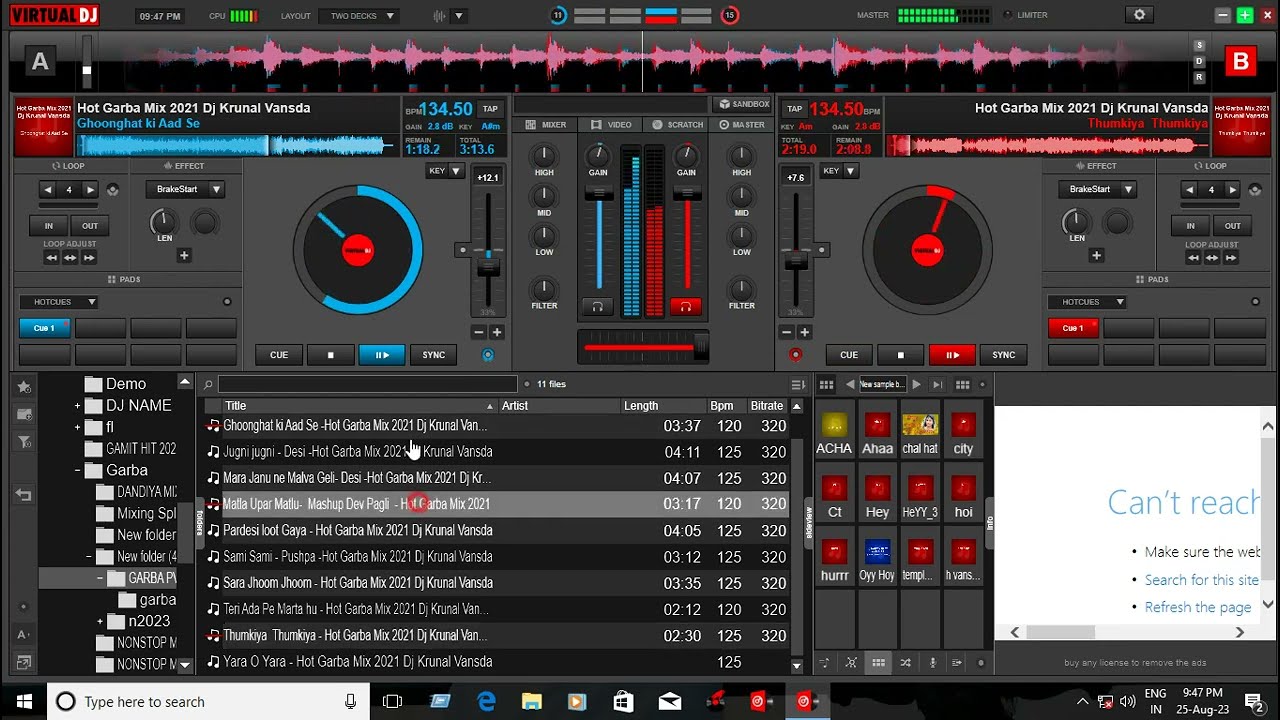Open deck B KEY dropdown
This screenshot has height=720, width=1280.
pyautogui.click(x=840, y=171)
